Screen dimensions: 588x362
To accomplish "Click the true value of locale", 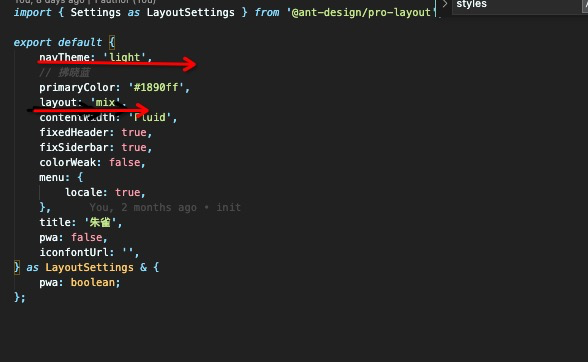I will click(128, 192).
